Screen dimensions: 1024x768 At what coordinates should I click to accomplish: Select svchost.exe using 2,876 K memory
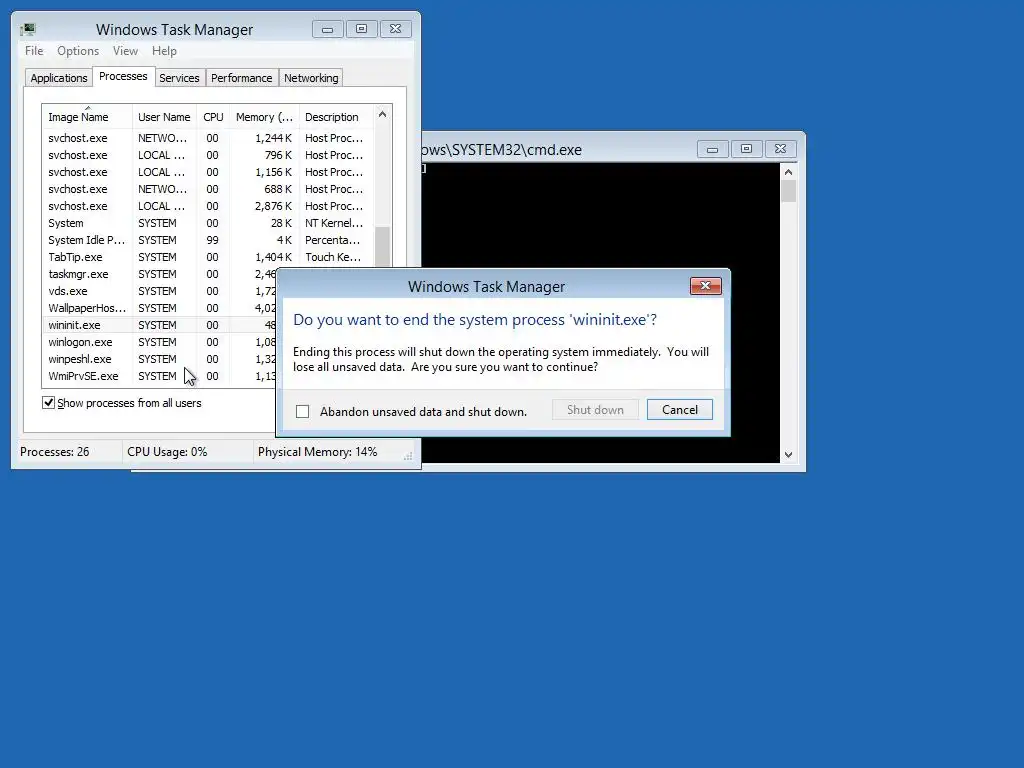208,206
